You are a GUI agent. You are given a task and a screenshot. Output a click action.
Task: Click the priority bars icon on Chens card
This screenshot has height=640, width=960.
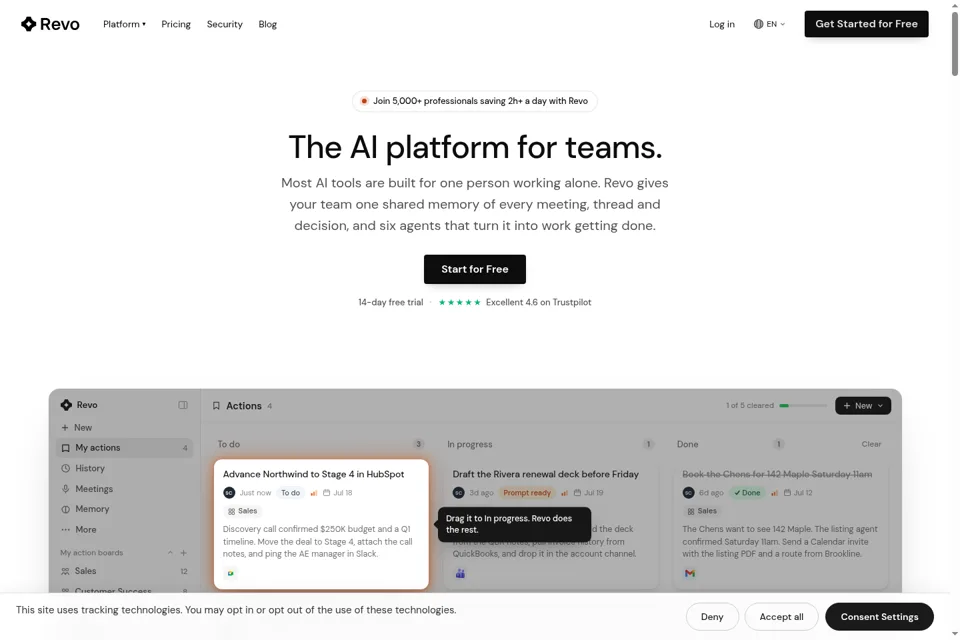click(x=774, y=492)
